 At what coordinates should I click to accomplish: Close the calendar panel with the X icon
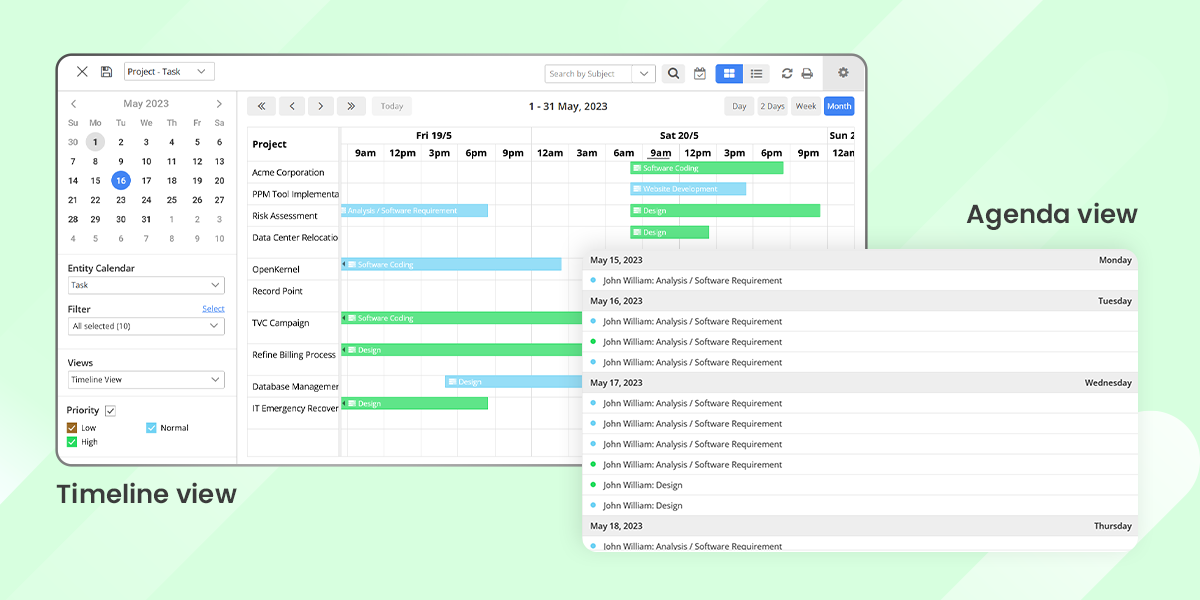coord(82,72)
